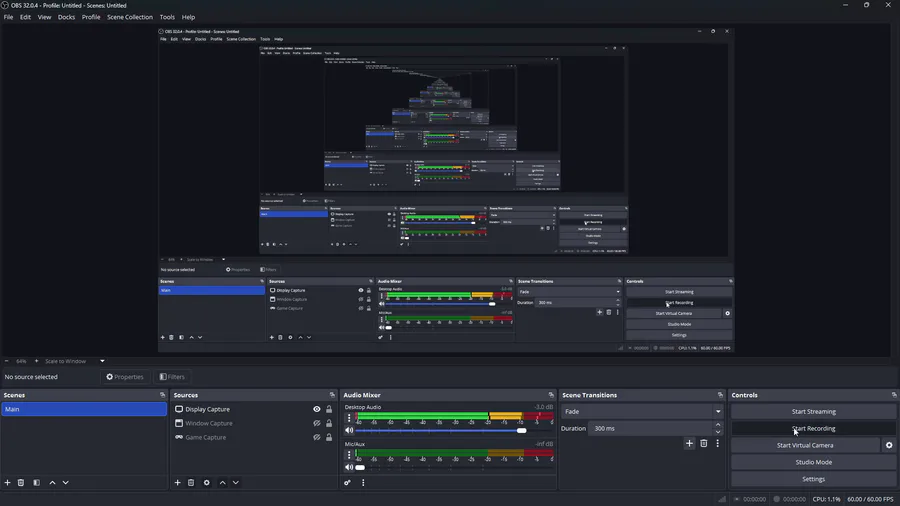Toggle lock on Display Capture source
This screenshot has width=900, height=506.
click(x=329, y=409)
